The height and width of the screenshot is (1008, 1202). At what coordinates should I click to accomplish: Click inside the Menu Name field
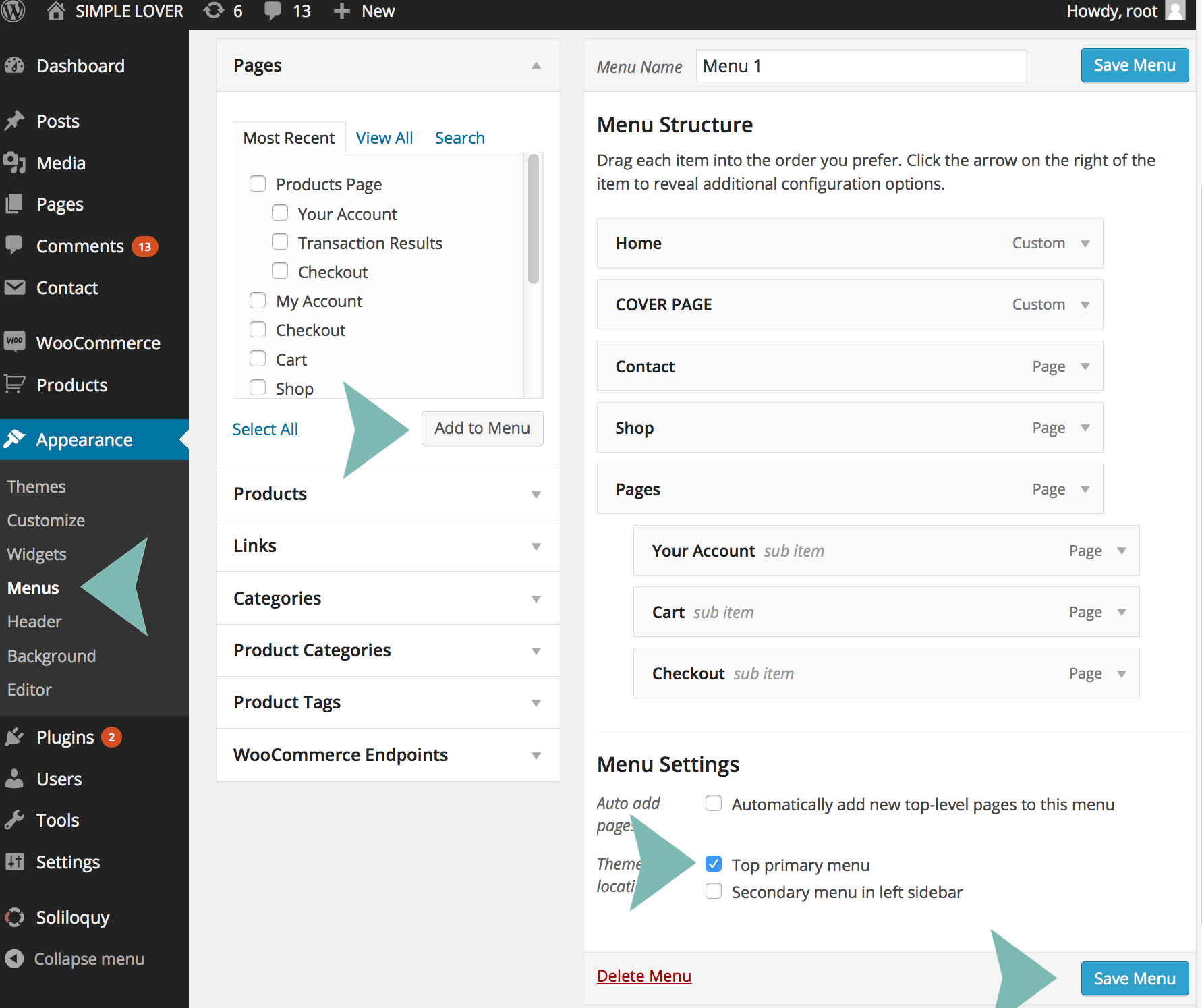[860, 65]
